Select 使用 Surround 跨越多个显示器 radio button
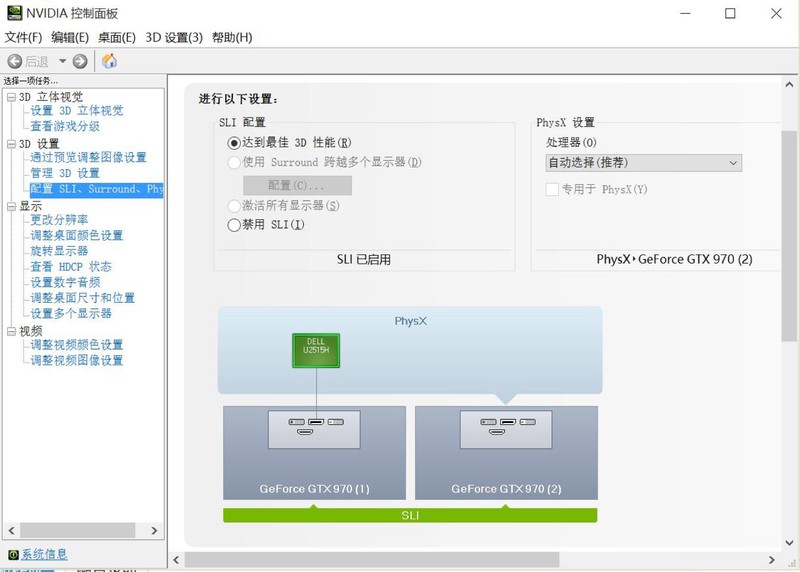The height and width of the screenshot is (572, 800). click(x=234, y=163)
